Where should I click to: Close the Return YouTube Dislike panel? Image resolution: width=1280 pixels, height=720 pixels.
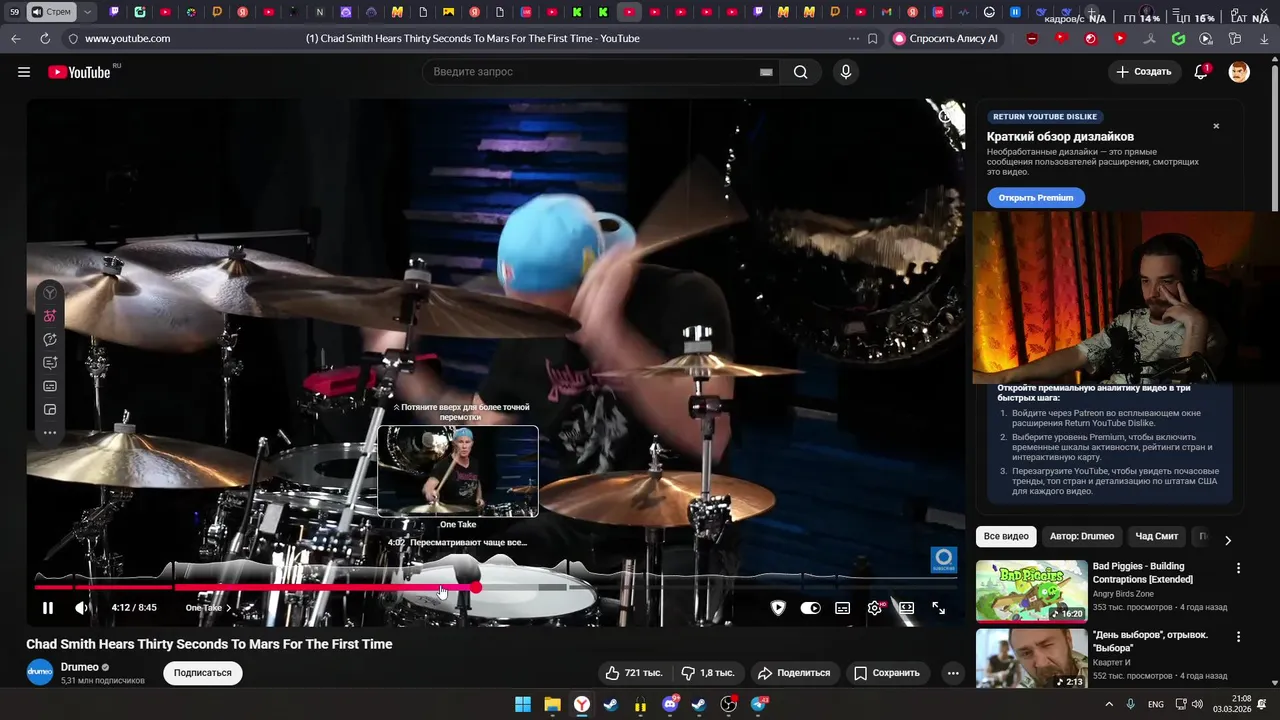pos(1216,126)
